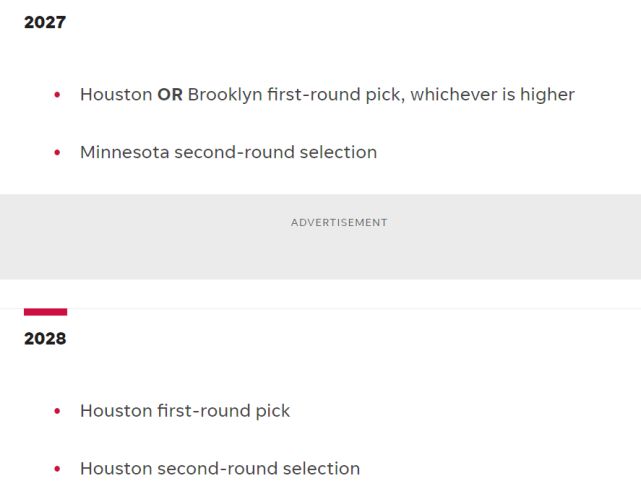
Task: Click the 2028 heading
Action: point(45,339)
